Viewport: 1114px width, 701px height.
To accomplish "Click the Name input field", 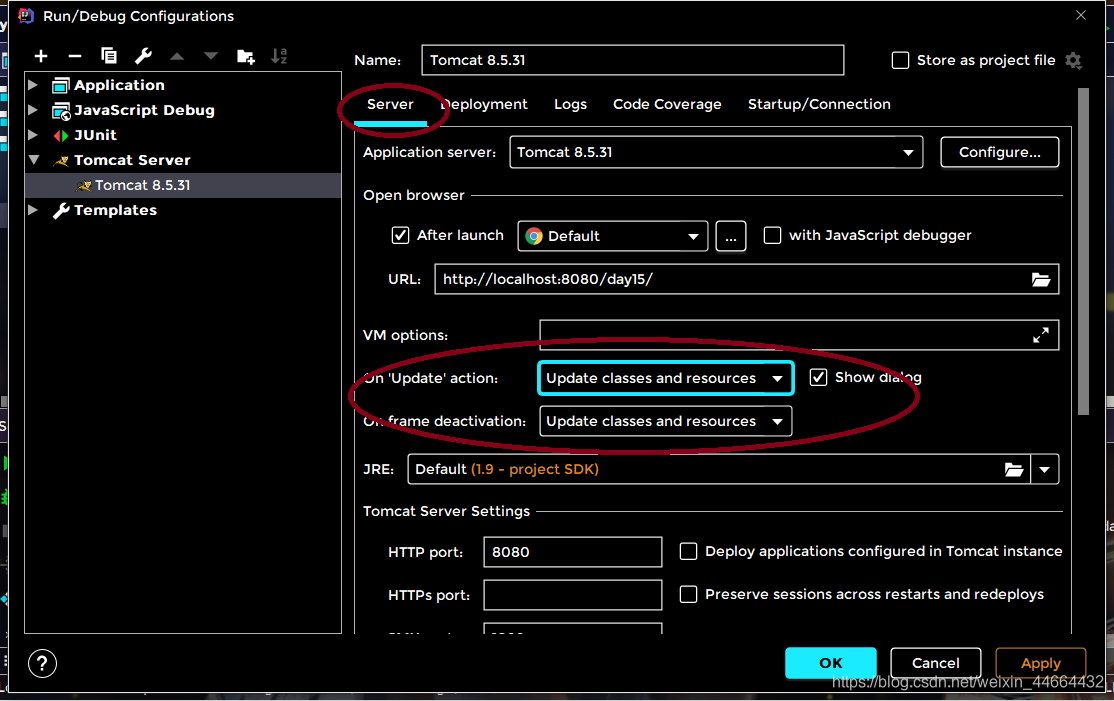I will 632,60.
